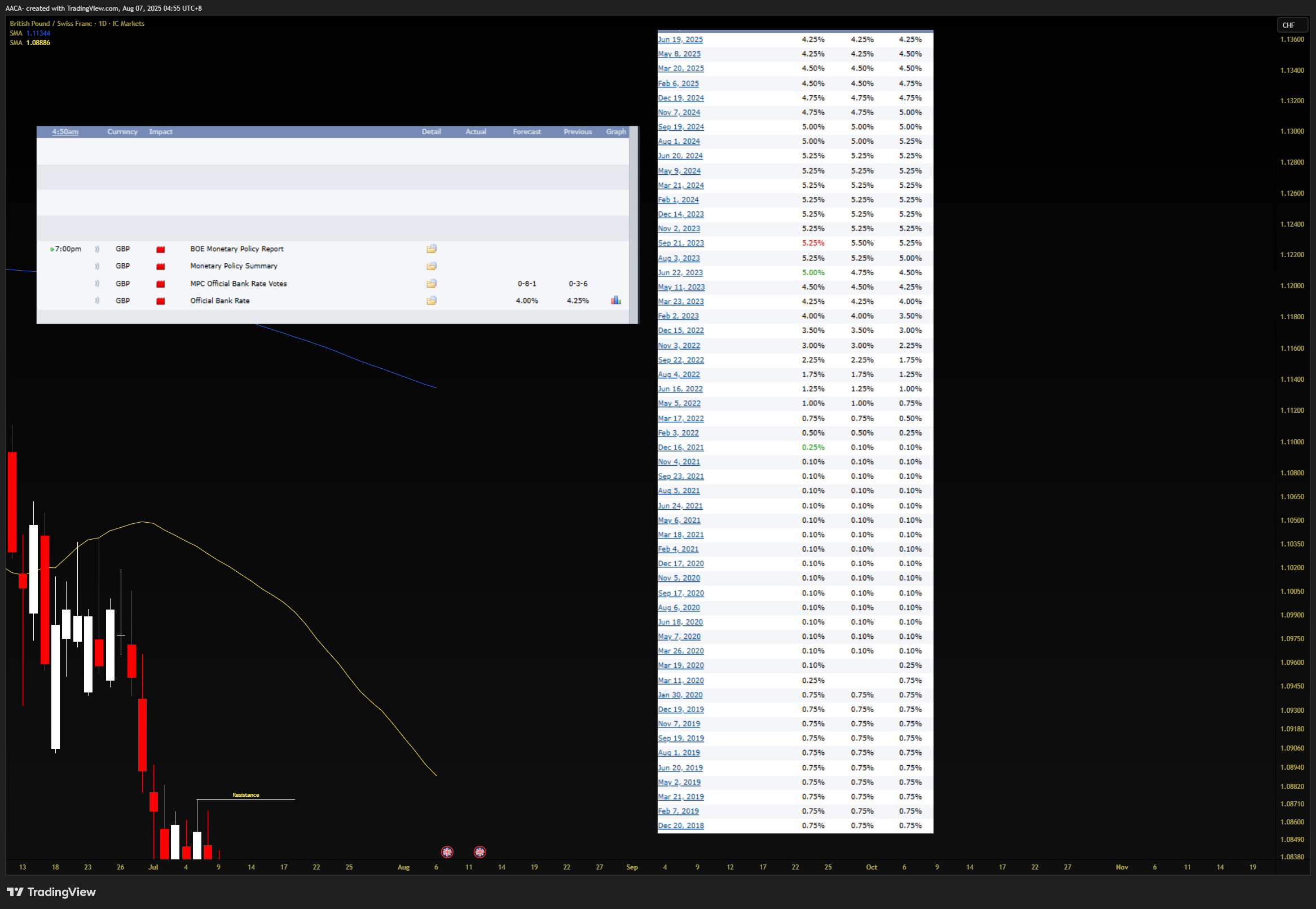Click the Official Bank Rate event name
The image size is (1316, 909).
[x=220, y=301]
